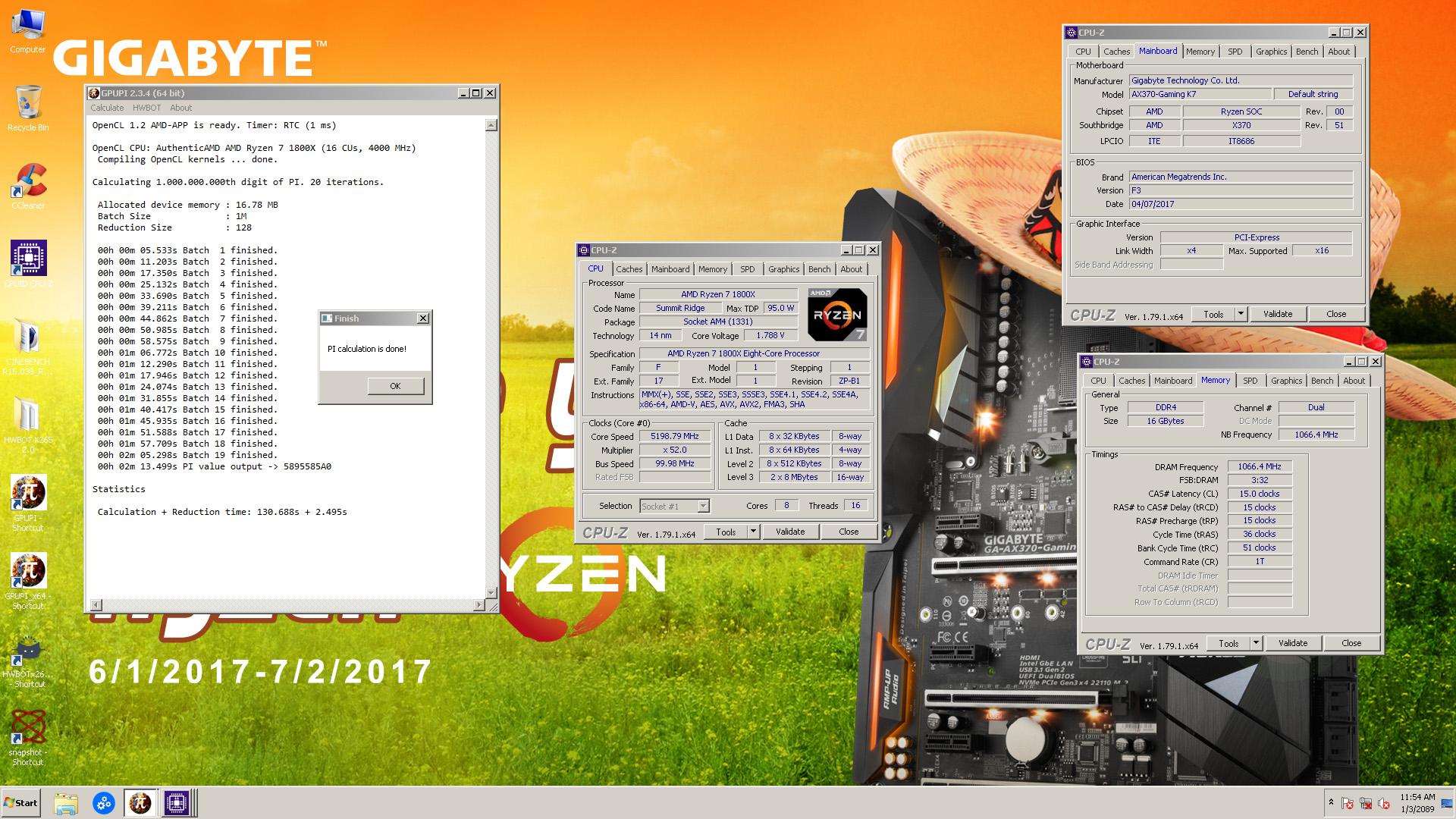Select Bench tab in center CPU-Z window
The height and width of the screenshot is (819, 1456).
point(819,269)
